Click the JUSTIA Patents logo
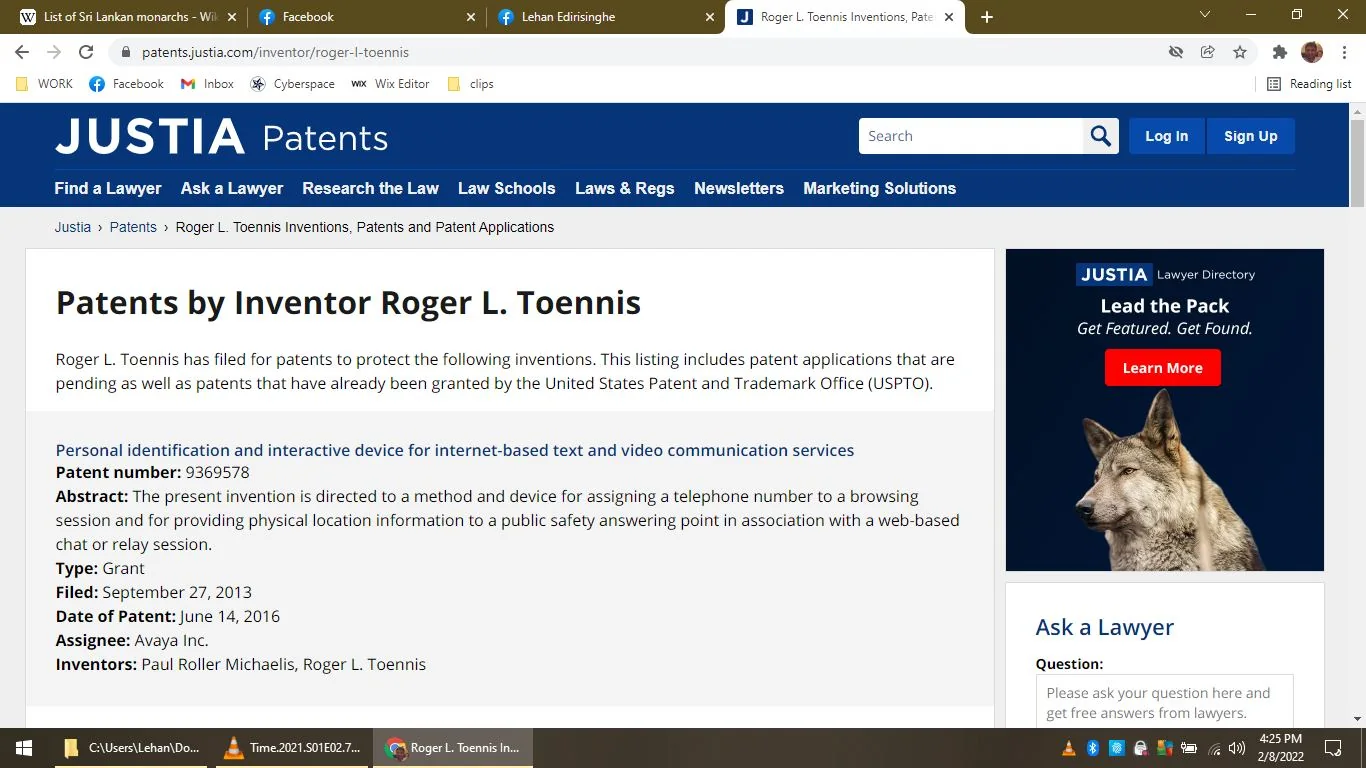The height and width of the screenshot is (768, 1366). point(221,137)
